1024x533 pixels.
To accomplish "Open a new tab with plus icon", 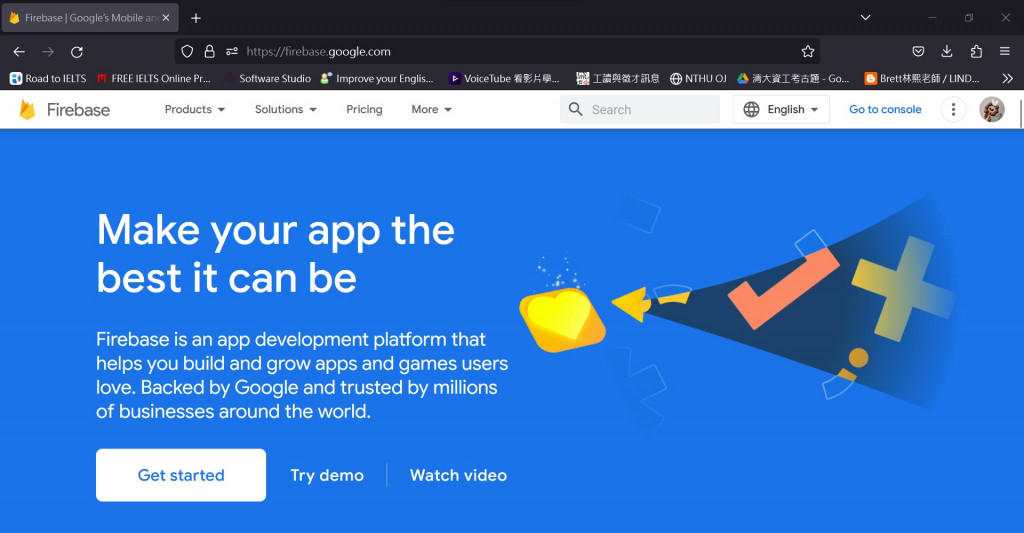I will coord(196,18).
